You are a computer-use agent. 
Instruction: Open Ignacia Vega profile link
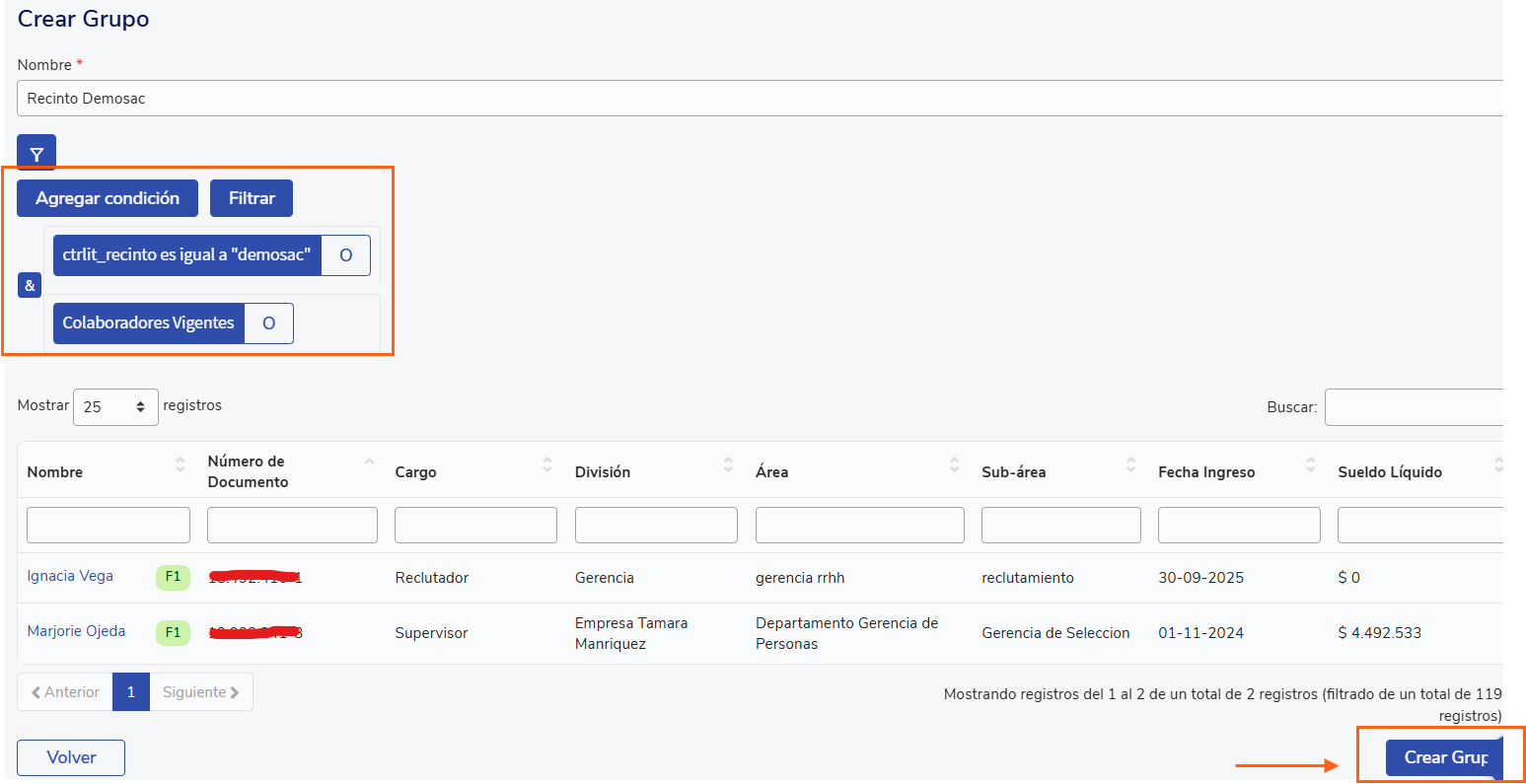click(x=70, y=576)
